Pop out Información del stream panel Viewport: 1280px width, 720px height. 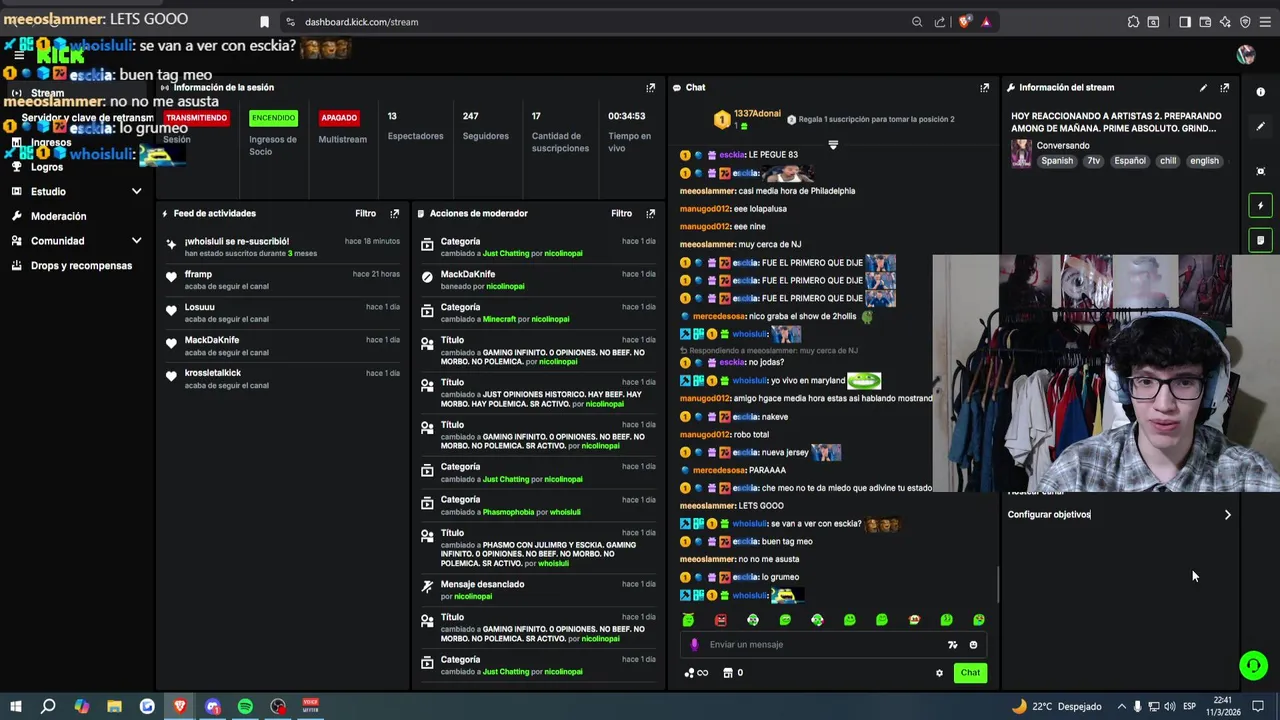point(1224,88)
